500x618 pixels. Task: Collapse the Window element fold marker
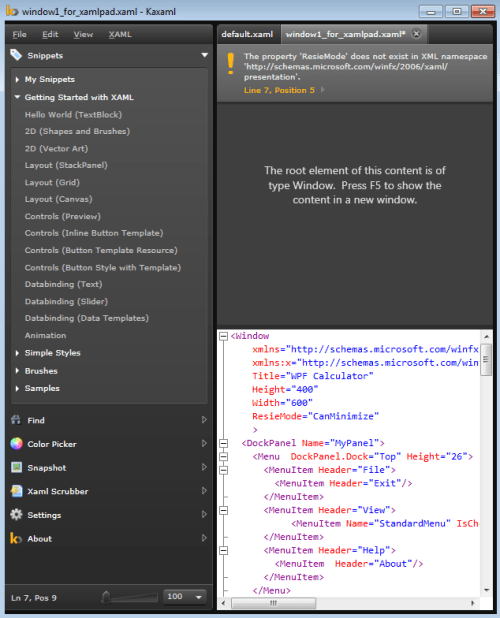223,336
